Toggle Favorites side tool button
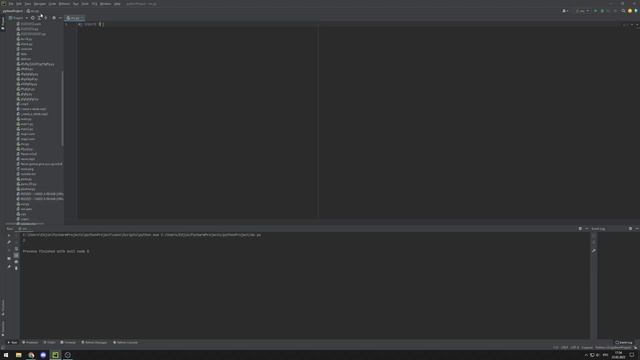640x360 pixels. point(3,328)
